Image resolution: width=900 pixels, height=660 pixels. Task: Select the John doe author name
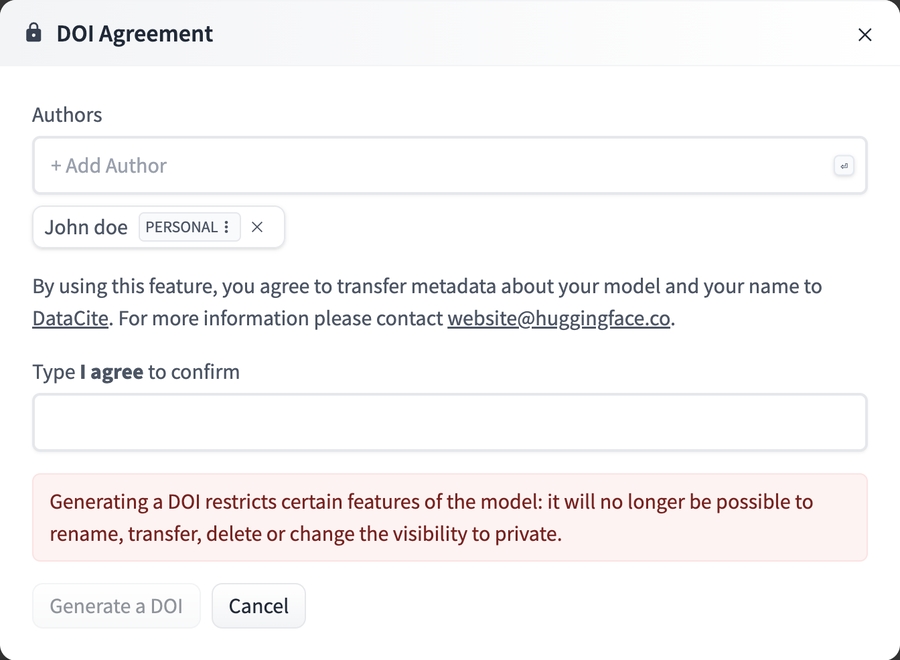86,227
